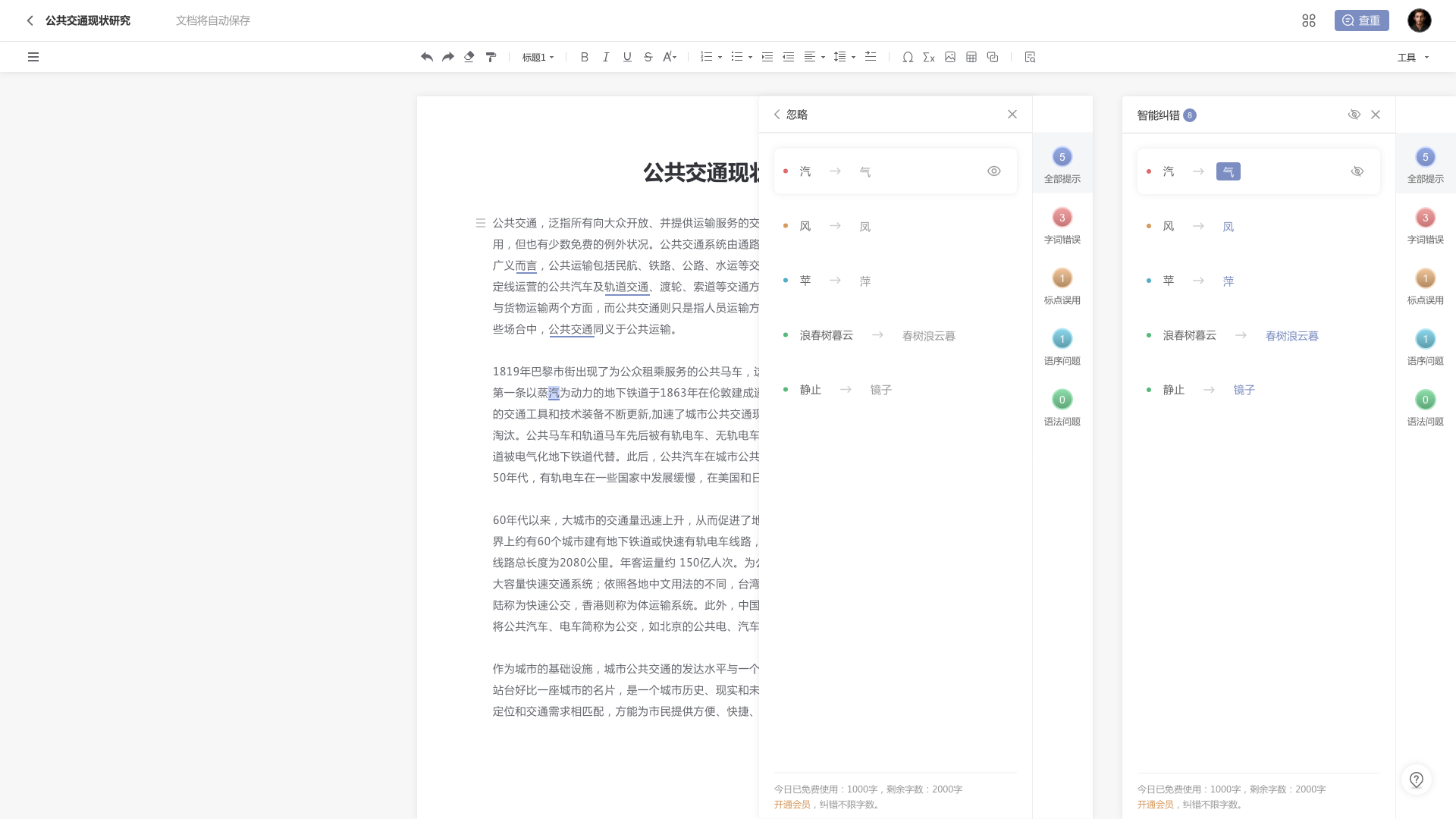Apply the highlighted 气 suggestion
1456x819 pixels.
pos(1228,171)
